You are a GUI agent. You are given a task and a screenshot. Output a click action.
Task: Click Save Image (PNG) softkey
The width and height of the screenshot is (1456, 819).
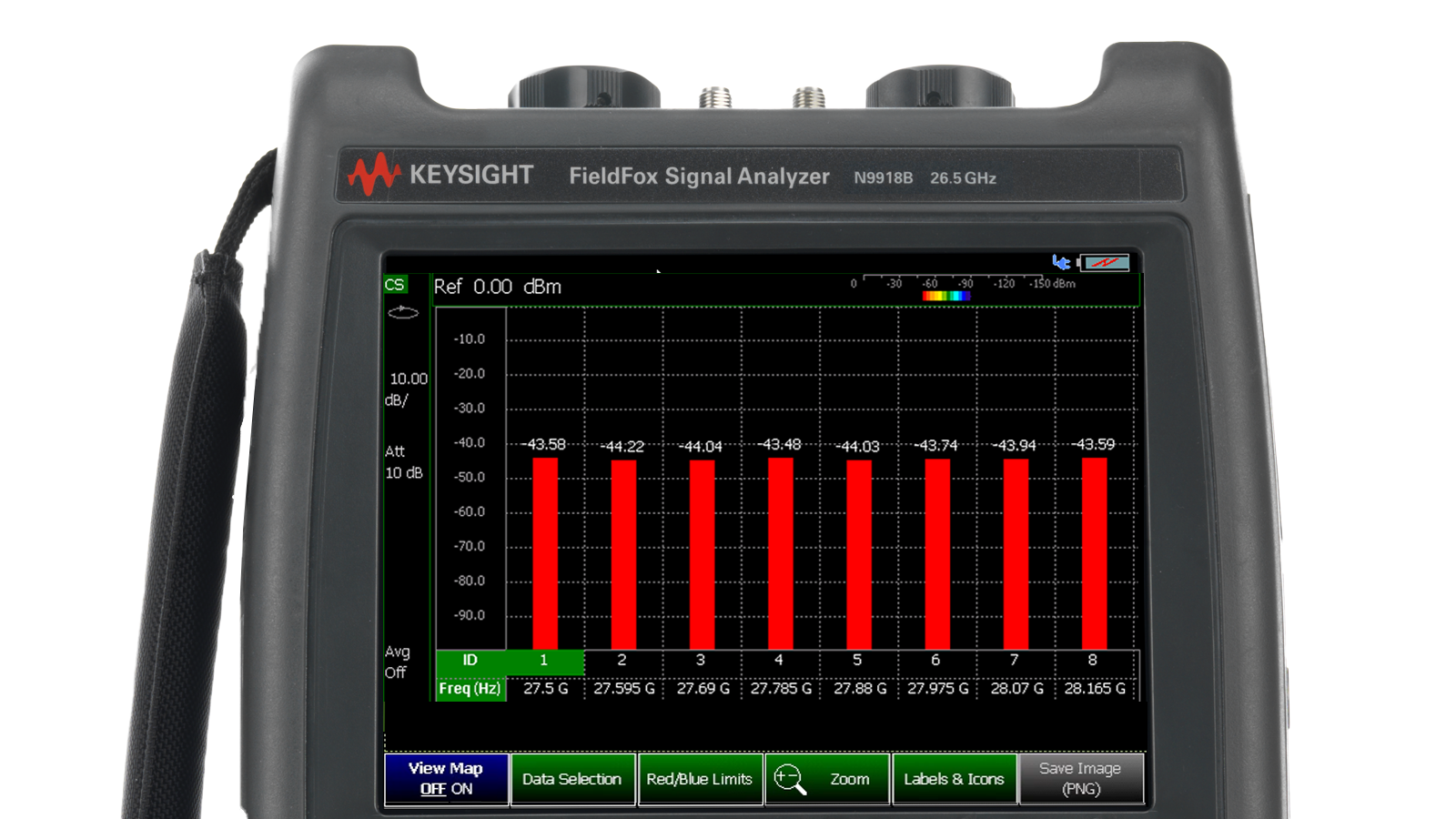pyautogui.click(x=1081, y=779)
